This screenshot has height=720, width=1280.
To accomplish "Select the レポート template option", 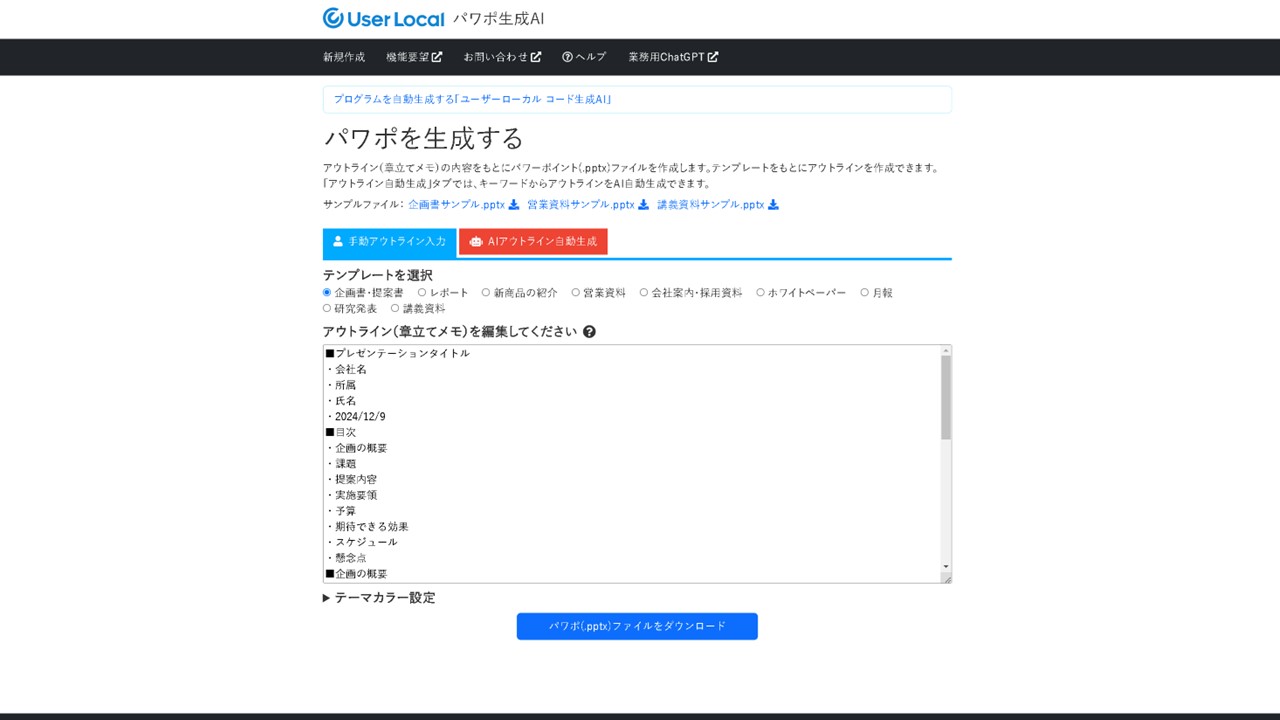I will pyautogui.click(x=422, y=292).
